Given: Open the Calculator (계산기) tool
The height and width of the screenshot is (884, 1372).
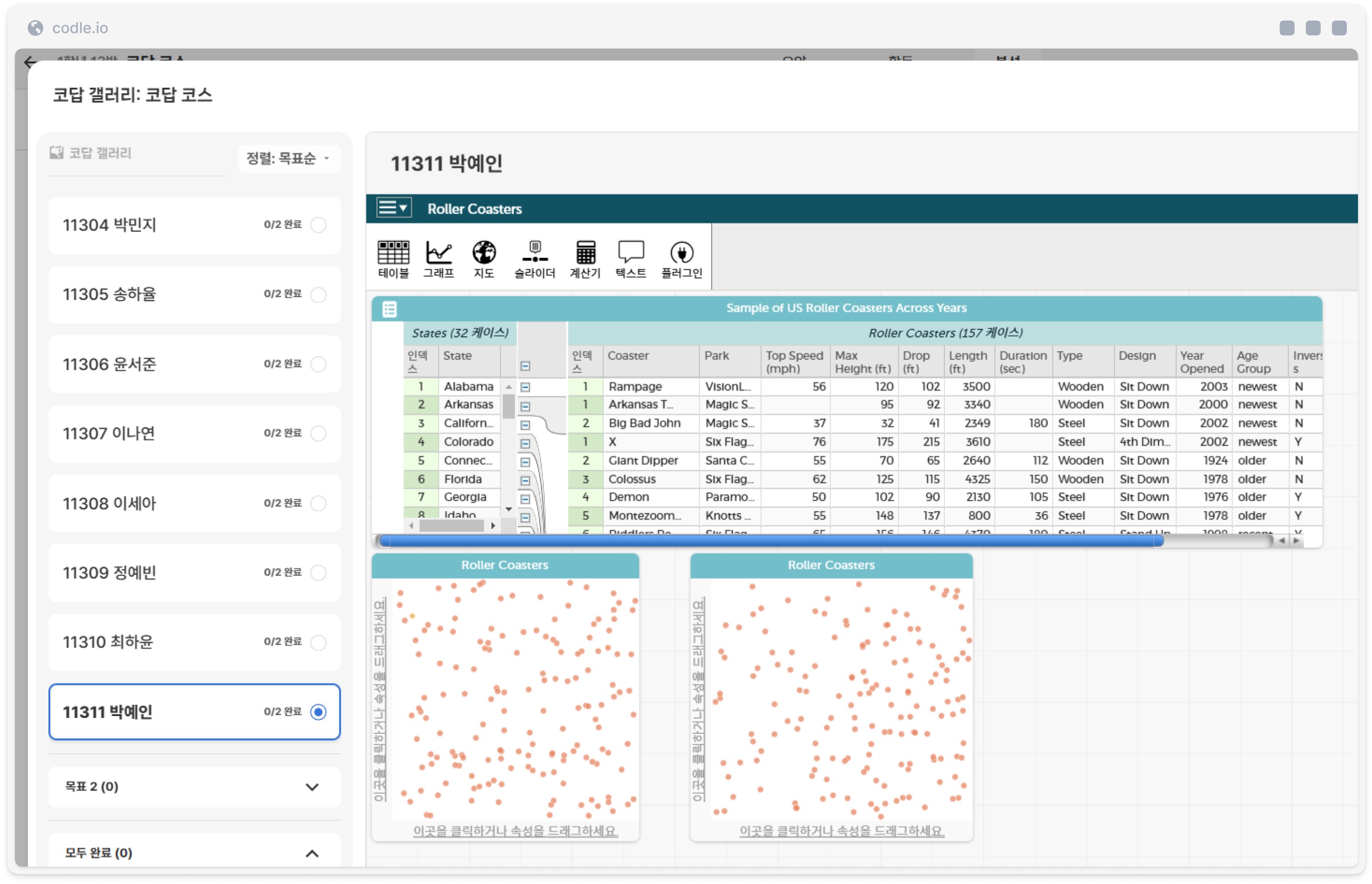Looking at the screenshot, I should coord(585,258).
